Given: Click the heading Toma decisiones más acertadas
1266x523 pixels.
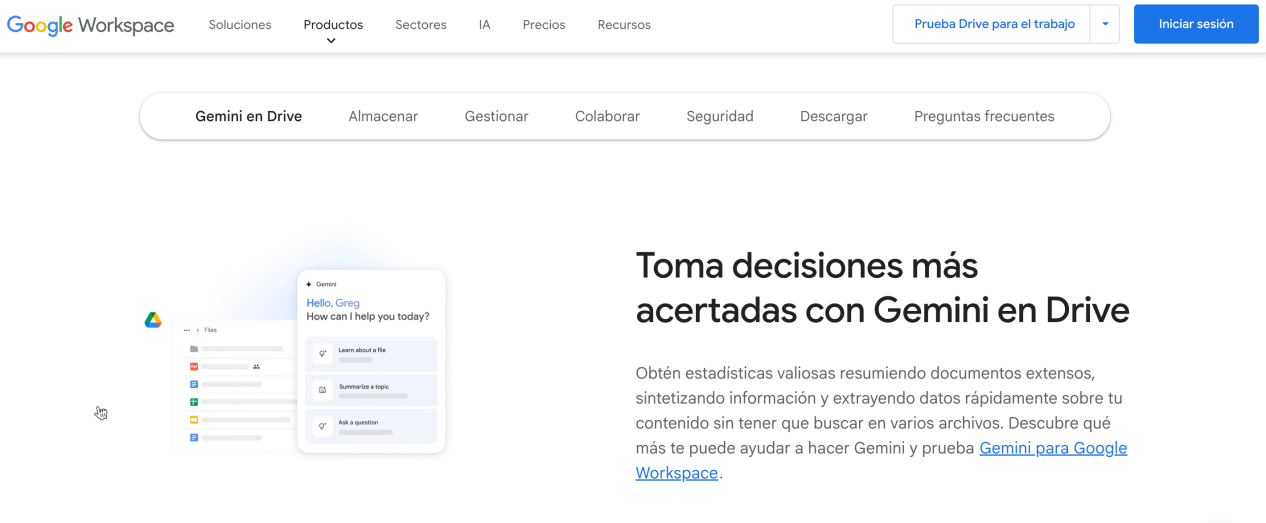Looking at the screenshot, I should [x=882, y=288].
